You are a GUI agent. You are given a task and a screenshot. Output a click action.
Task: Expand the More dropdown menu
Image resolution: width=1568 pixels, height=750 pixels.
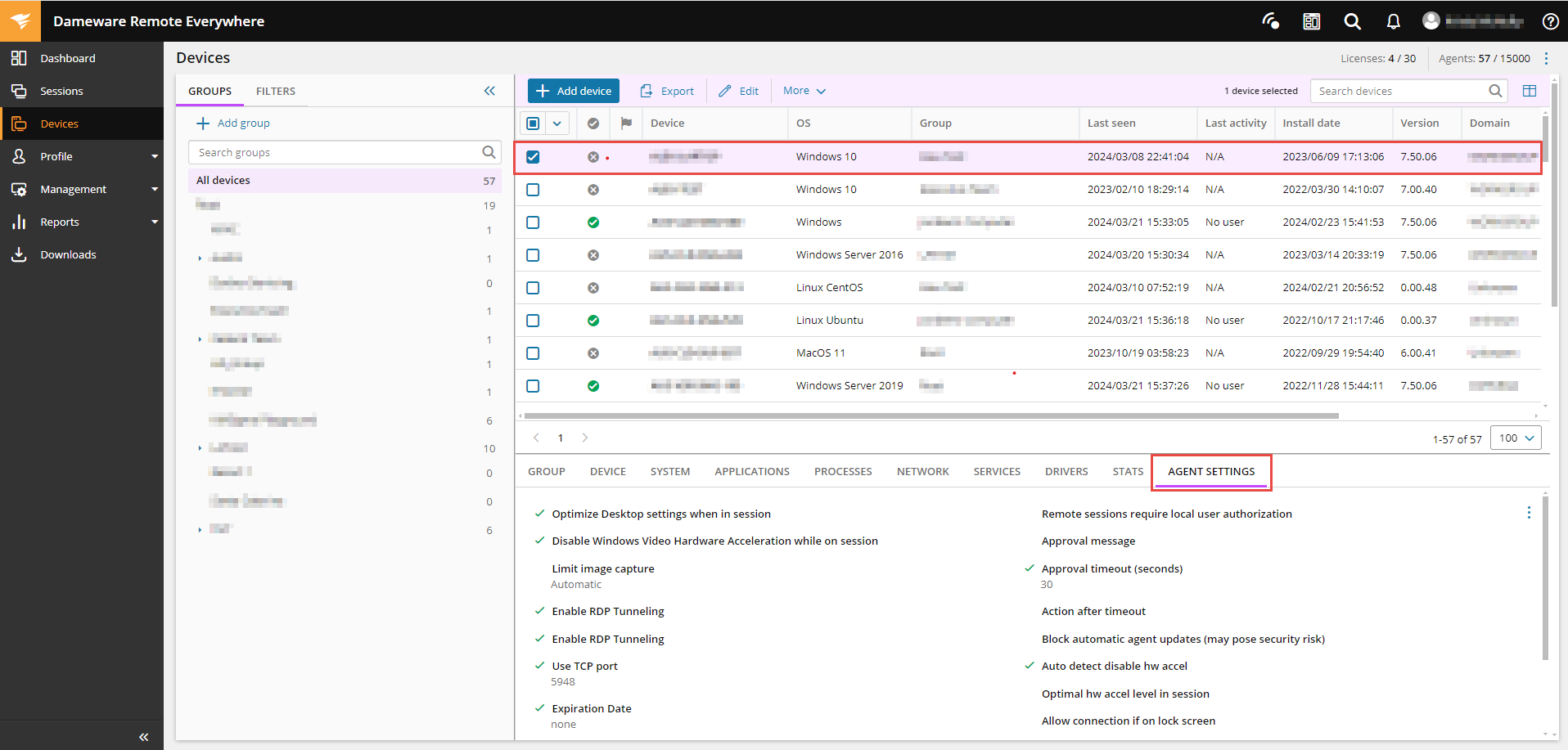click(x=804, y=91)
